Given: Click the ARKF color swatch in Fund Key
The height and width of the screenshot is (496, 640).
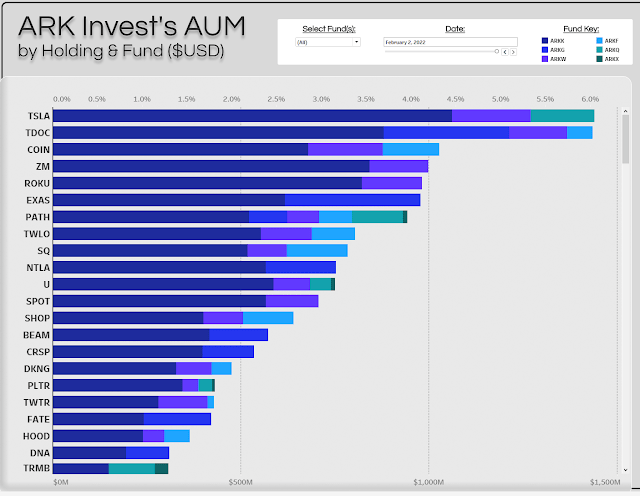Looking at the screenshot, I should coord(598,40).
